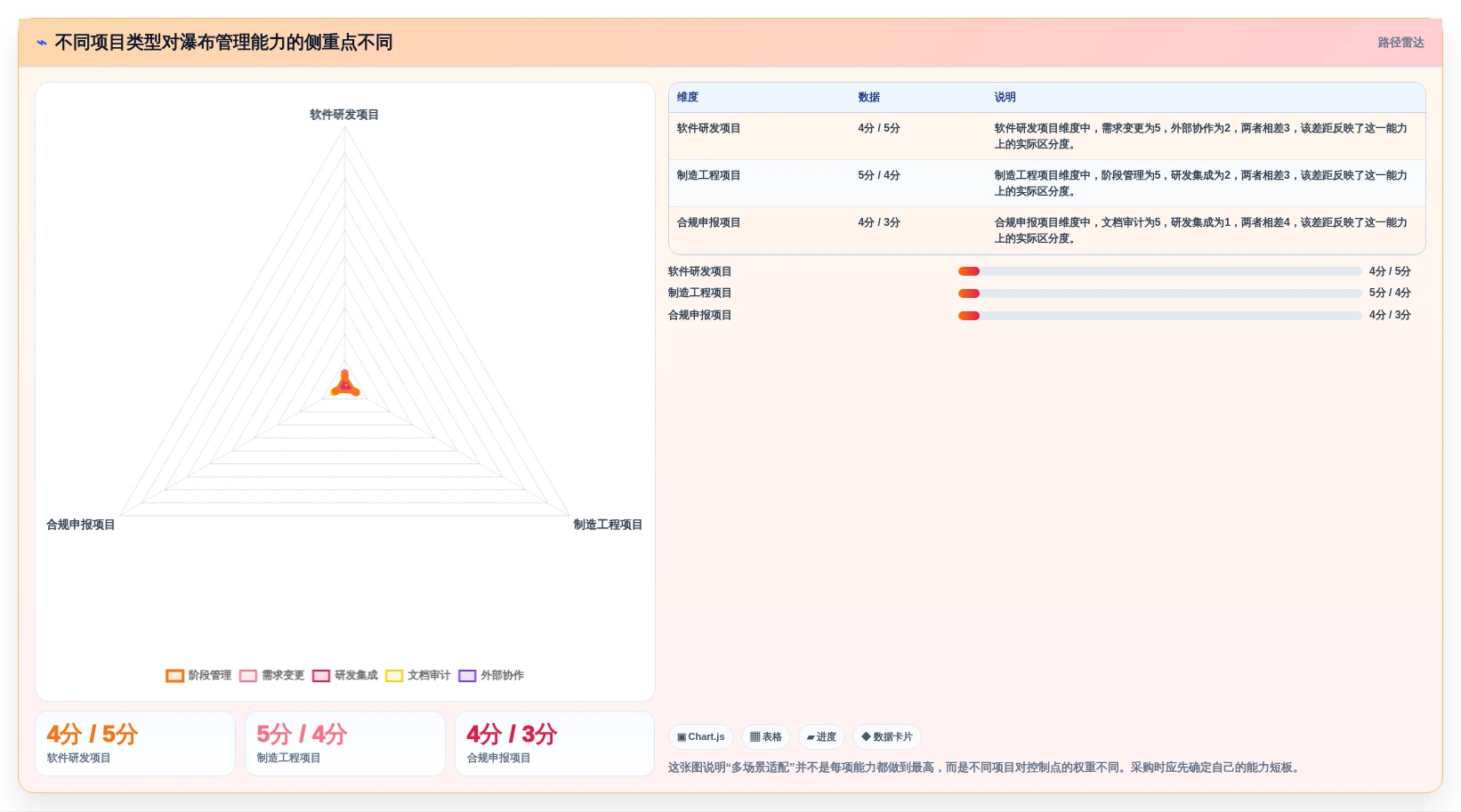Click the blue icon beside the title
Image resolution: width=1461 pixels, height=812 pixels.
pyautogui.click(x=42, y=43)
